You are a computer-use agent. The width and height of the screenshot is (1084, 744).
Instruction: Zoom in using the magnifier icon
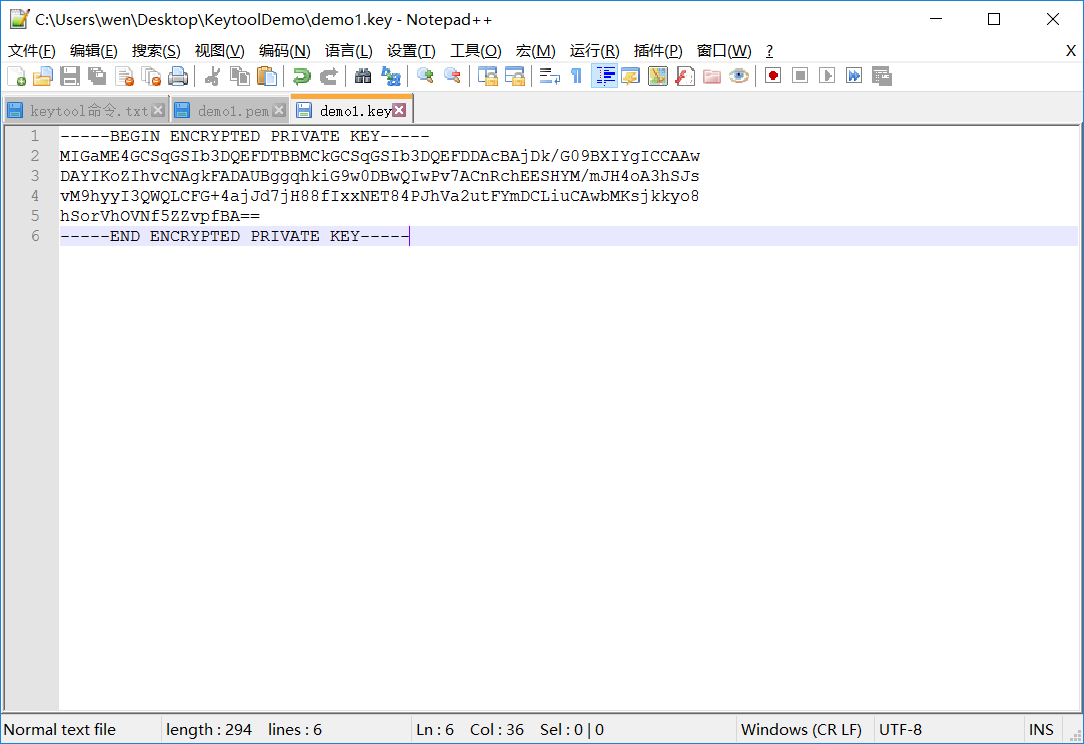pyautogui.click(x=424, y=75)
